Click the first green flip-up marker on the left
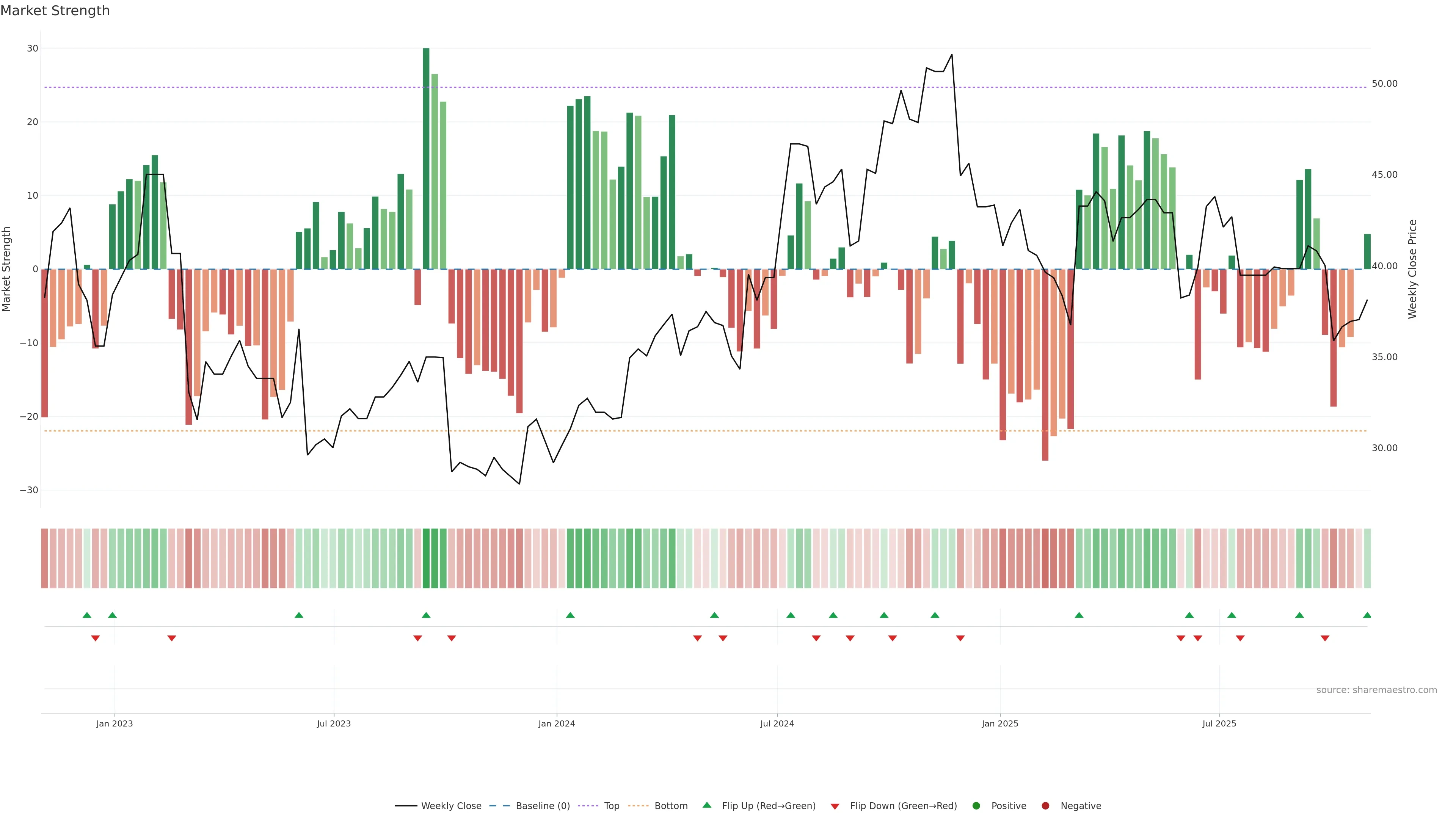The height and width of the screenshot is (819, 1456). pyautogui.click(x=86, y=615)
